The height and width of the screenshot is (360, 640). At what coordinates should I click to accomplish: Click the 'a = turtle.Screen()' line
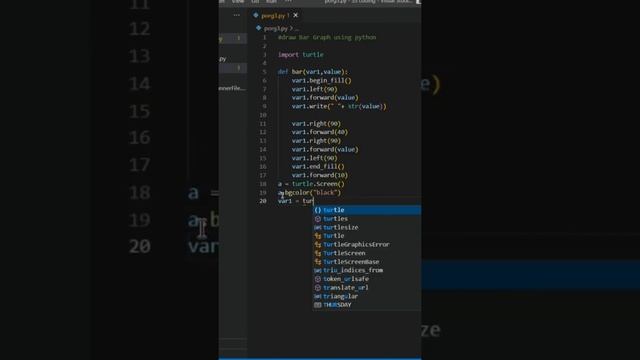coord(311,184)
